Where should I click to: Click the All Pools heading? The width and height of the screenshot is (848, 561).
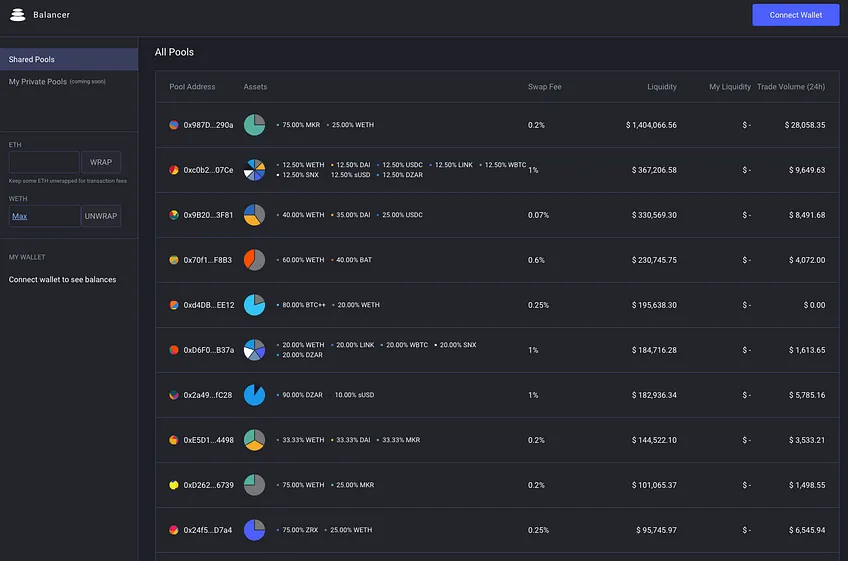point(174,52)
